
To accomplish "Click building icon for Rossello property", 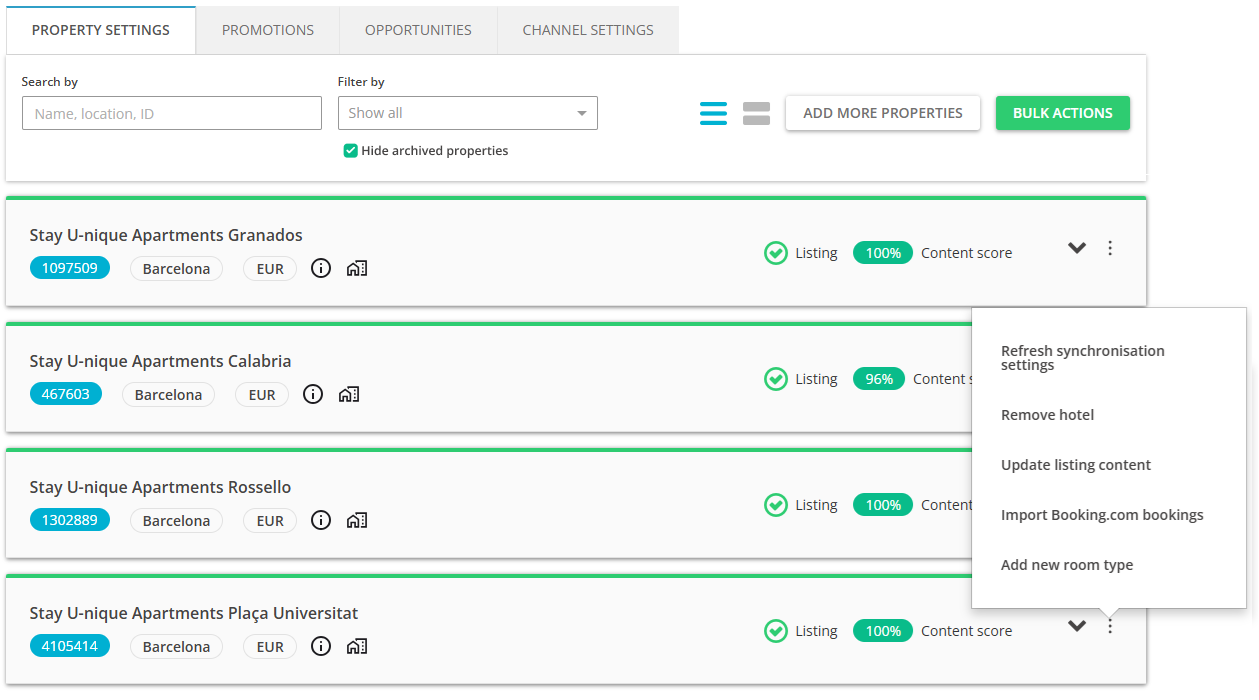I will pyautogui.click(x=357, y=521).
